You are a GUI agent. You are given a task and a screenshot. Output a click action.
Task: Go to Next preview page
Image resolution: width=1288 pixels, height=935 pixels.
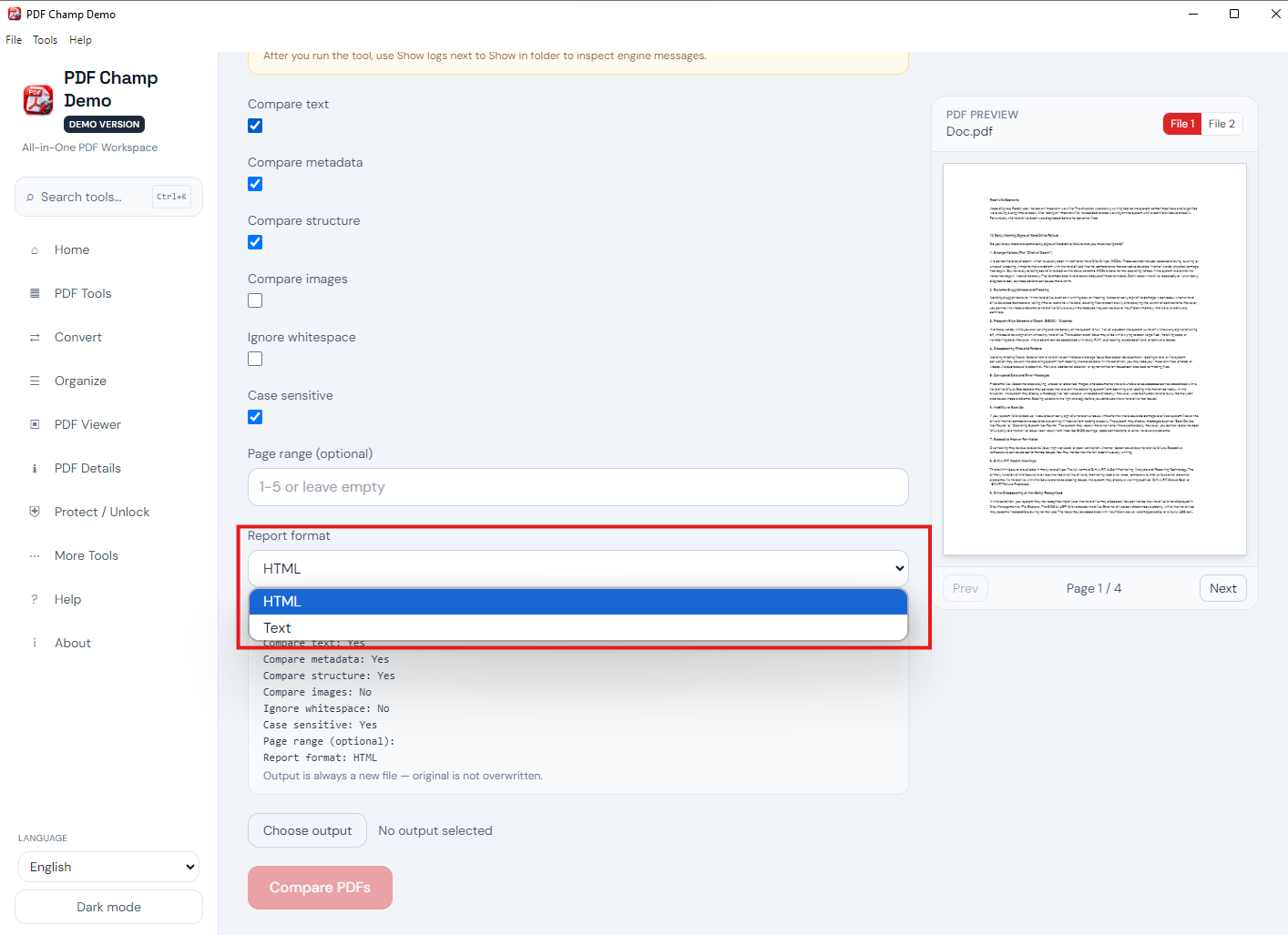[1223, 588]
